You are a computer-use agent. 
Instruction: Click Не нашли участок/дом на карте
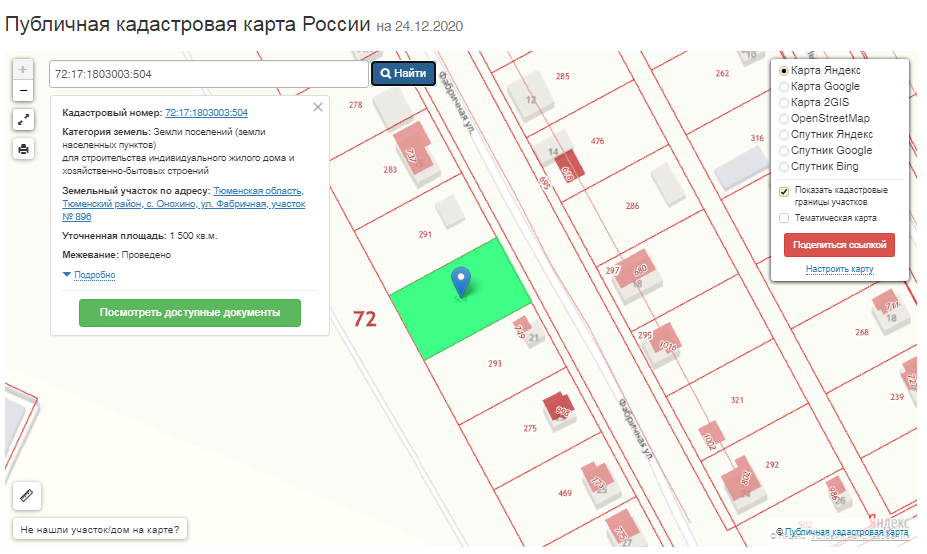coord(101,529)
